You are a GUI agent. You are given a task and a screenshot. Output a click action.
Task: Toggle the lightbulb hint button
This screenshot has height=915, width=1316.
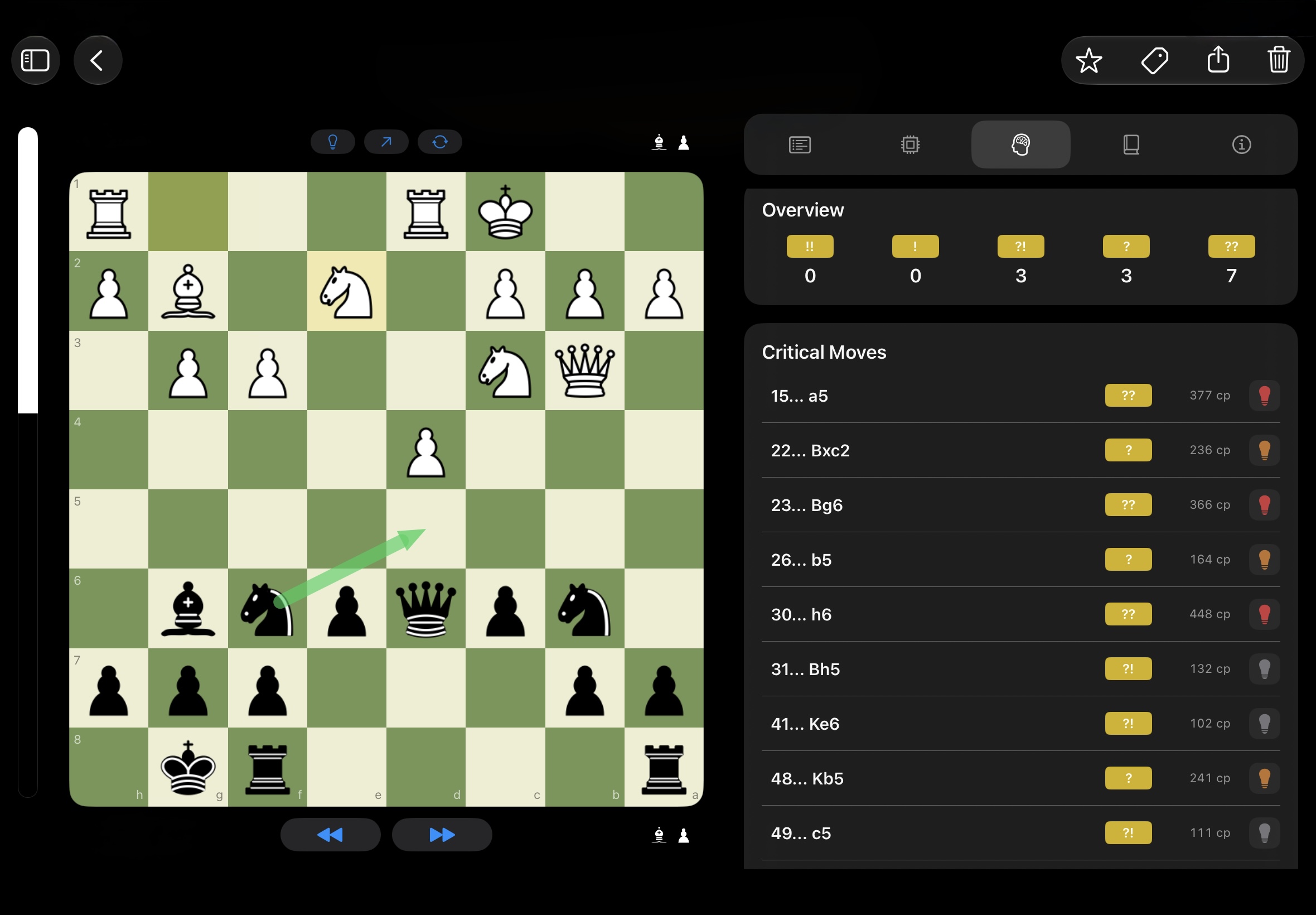332,142
